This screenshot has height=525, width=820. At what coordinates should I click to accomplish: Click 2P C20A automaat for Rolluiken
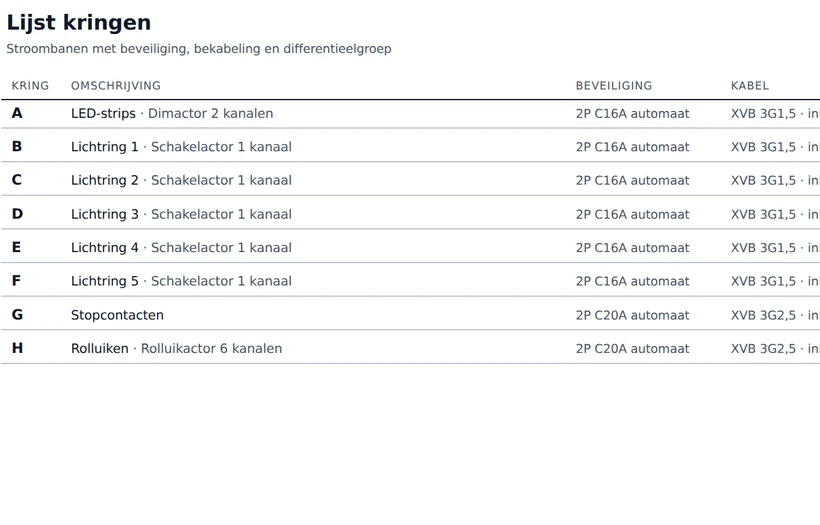(633, 349)
